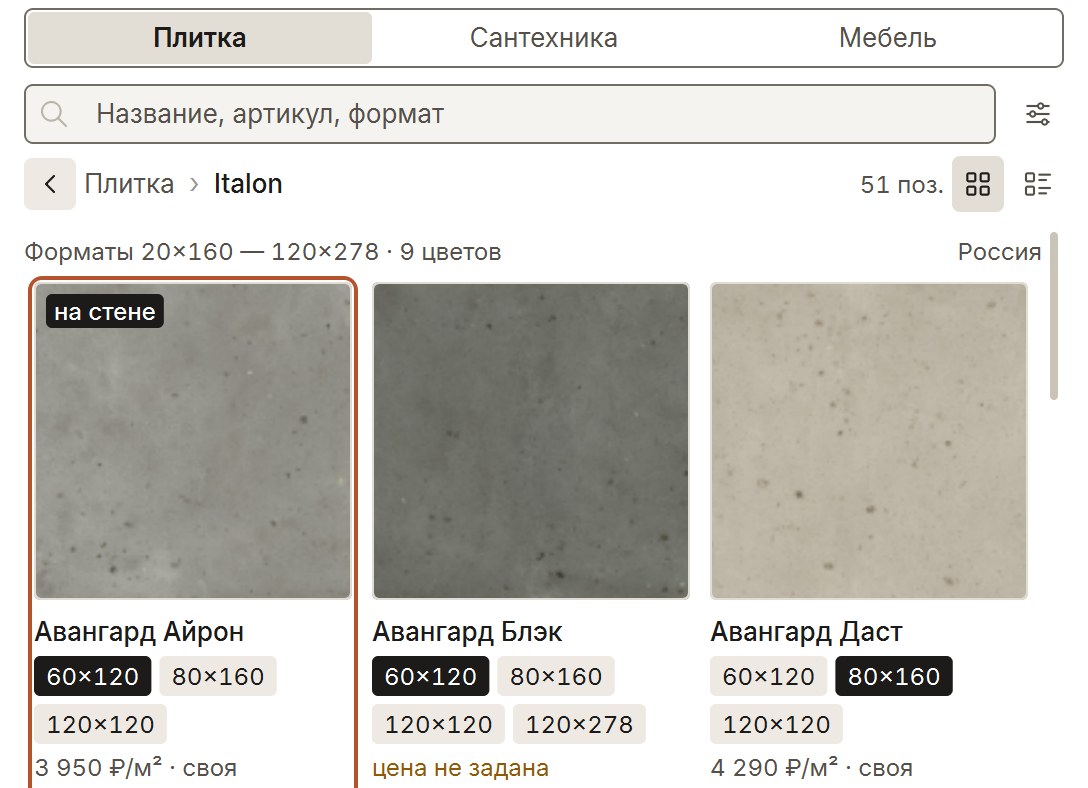Choose 120×120 format for Авангард Блэк
The width and height of the screenshot is (1088, 788).
(x=439, y=724)
